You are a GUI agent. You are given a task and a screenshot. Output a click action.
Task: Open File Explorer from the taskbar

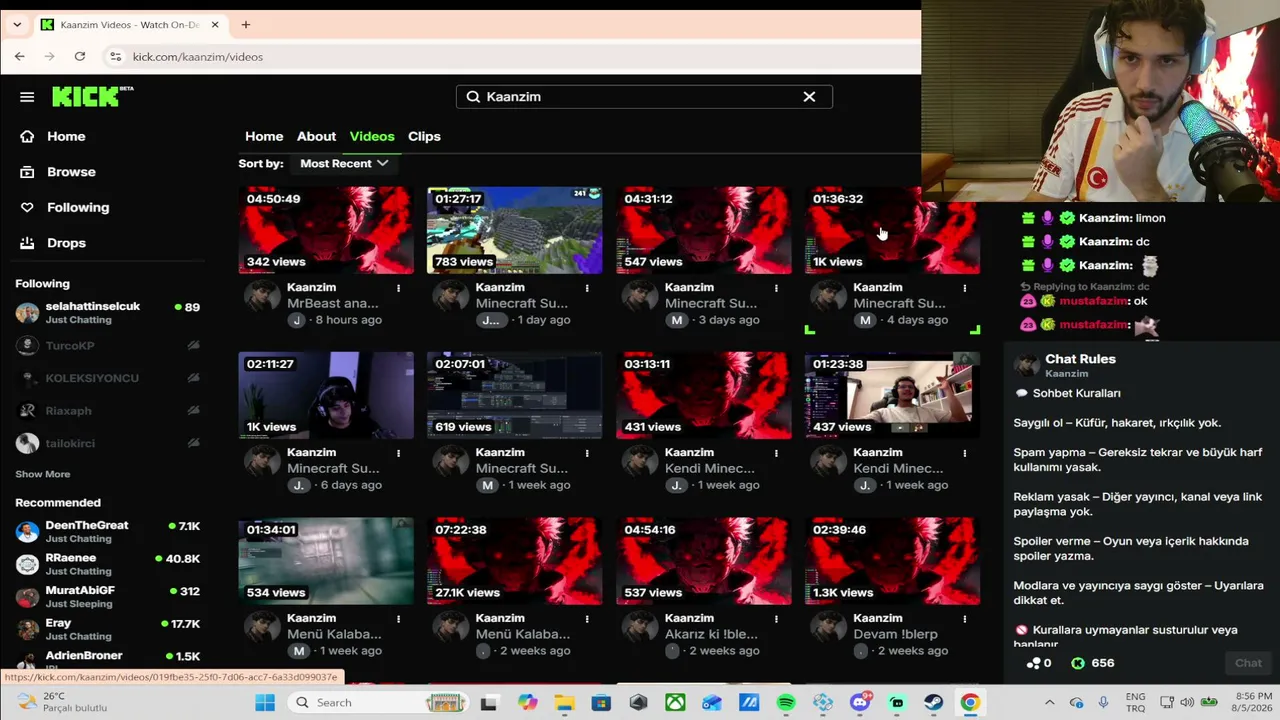564,703
